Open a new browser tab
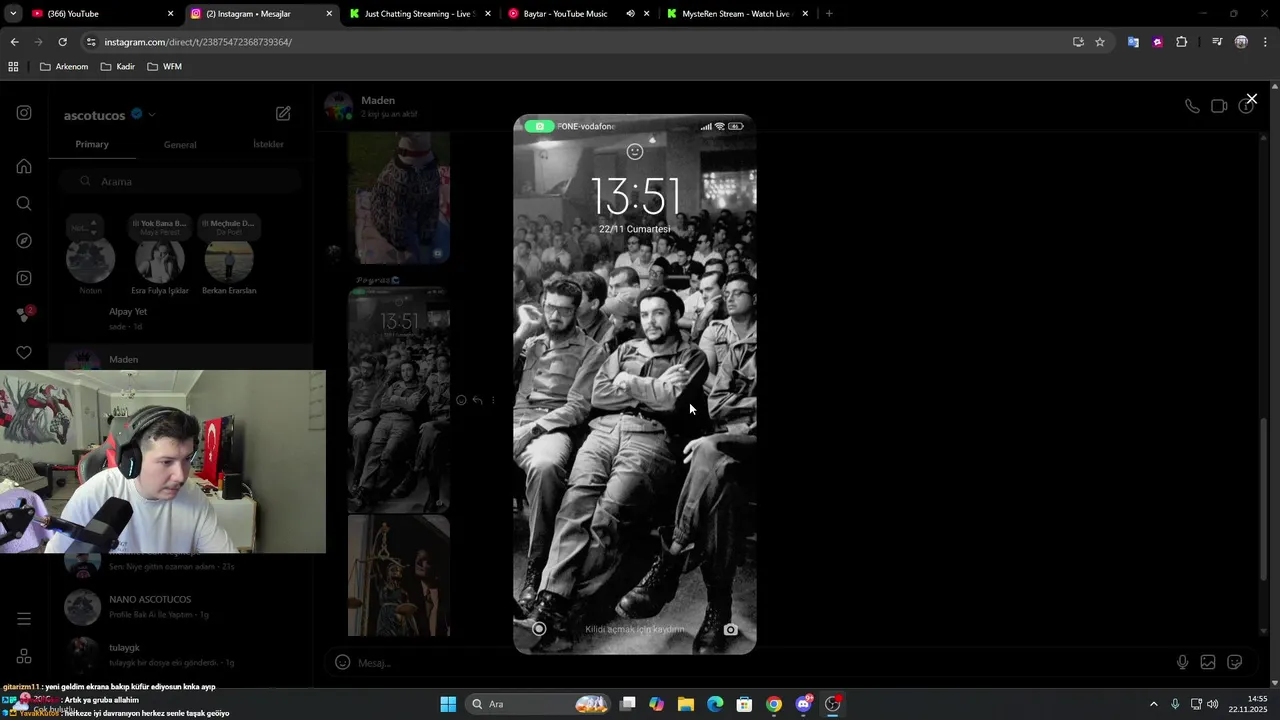The image size is (1280, 720). pyautogui.click(x=829, y=14)
